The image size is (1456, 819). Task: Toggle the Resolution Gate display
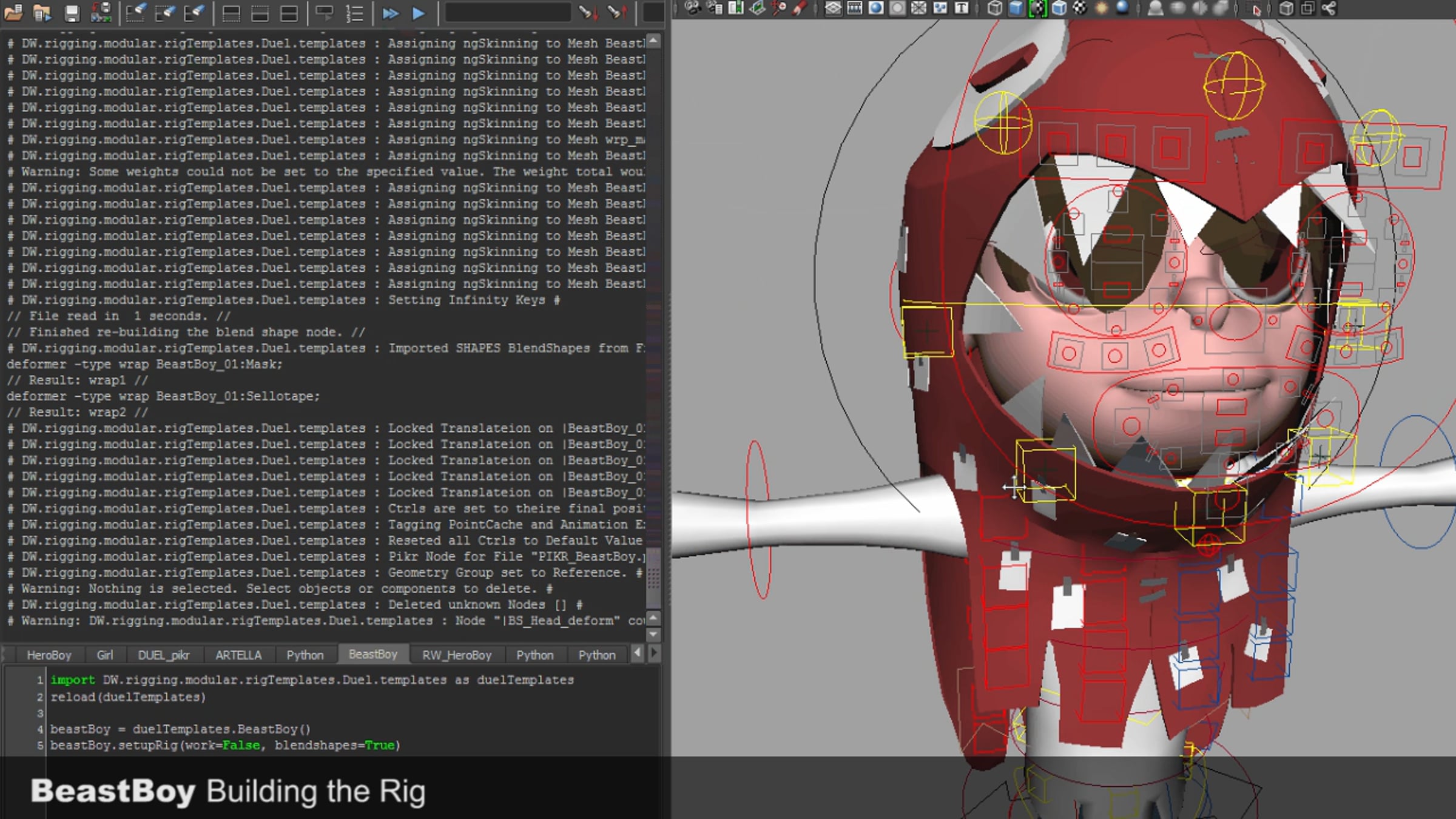click(876, 8)
